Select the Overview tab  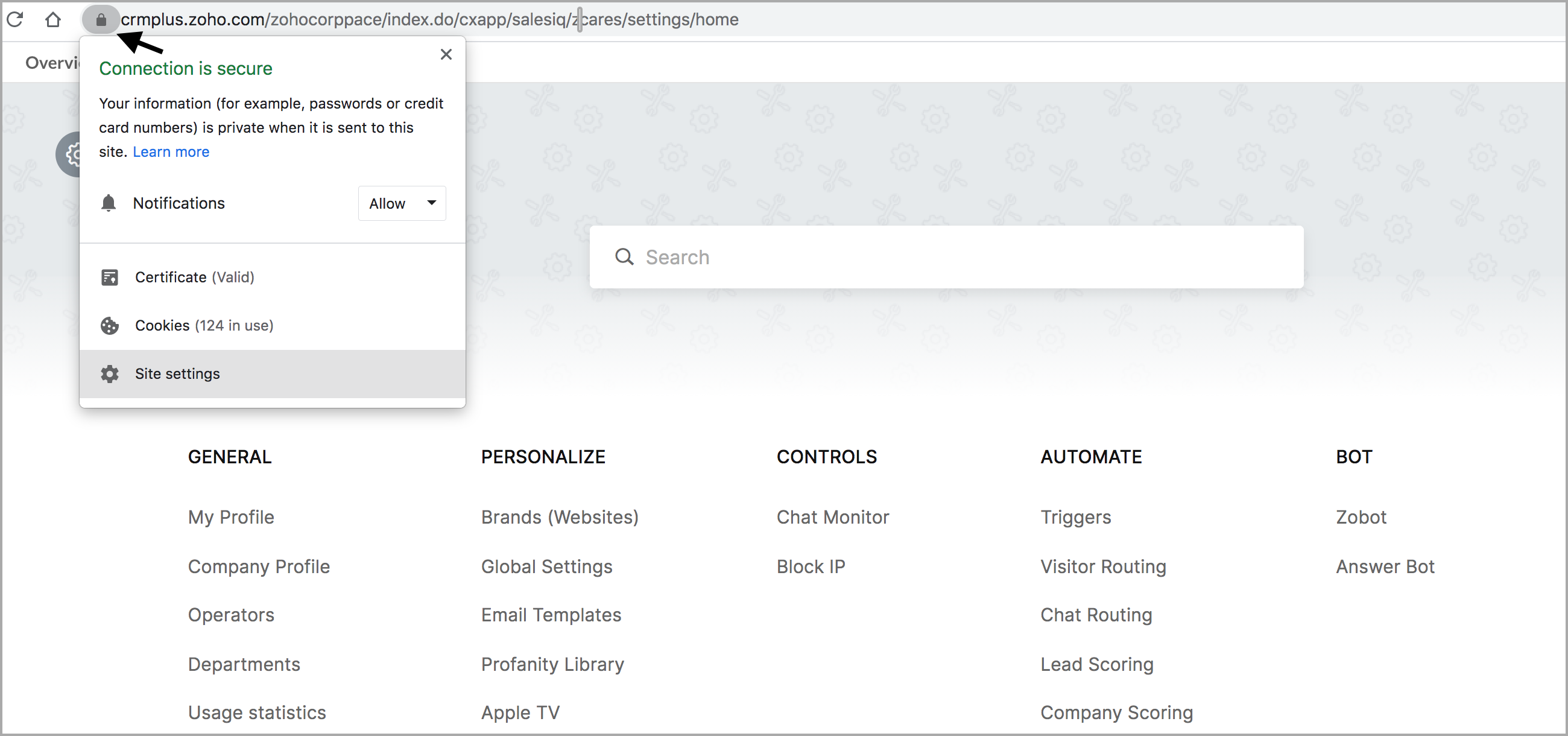point(52,63)
